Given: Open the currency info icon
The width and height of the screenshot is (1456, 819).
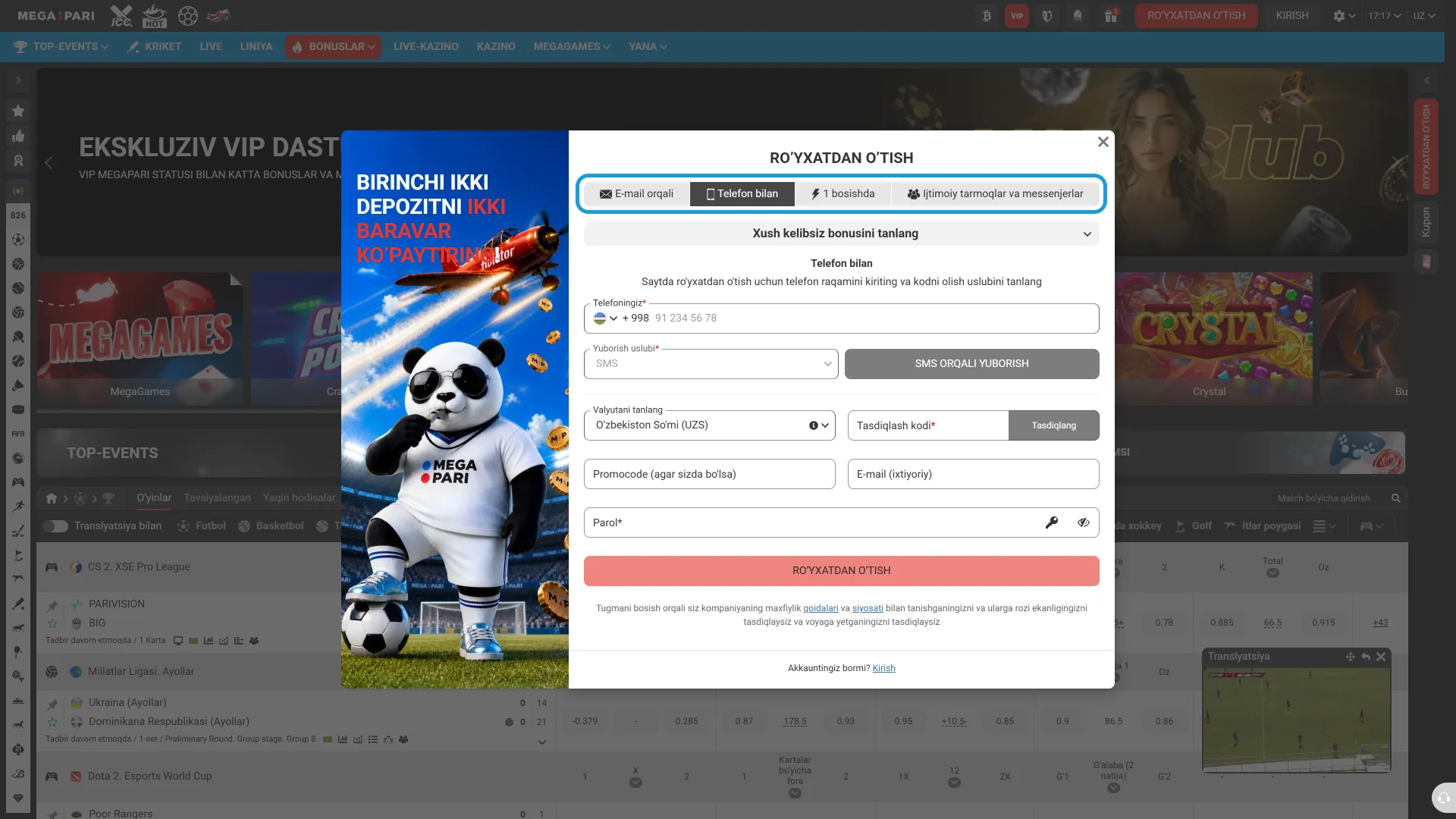Looking at the screenshot, I should pyautogui.click(x=814, y=425).
